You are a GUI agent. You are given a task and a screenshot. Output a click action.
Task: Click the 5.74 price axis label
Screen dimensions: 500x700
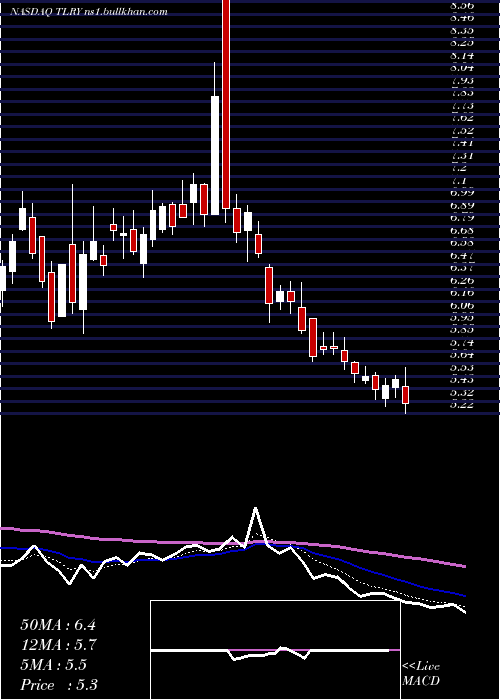click(x=463, y=343)
